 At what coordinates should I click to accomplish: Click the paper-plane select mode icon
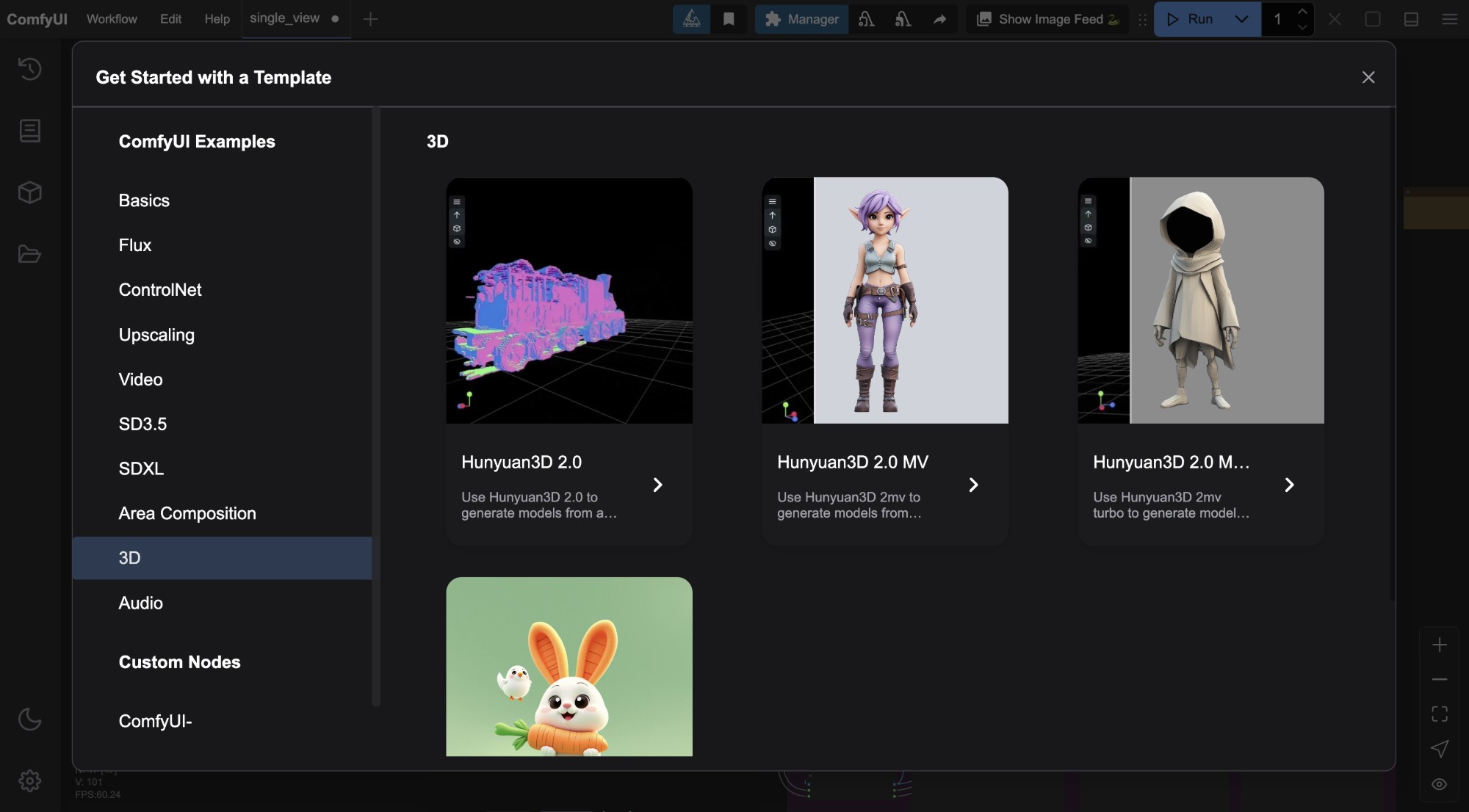[1440, 749]
